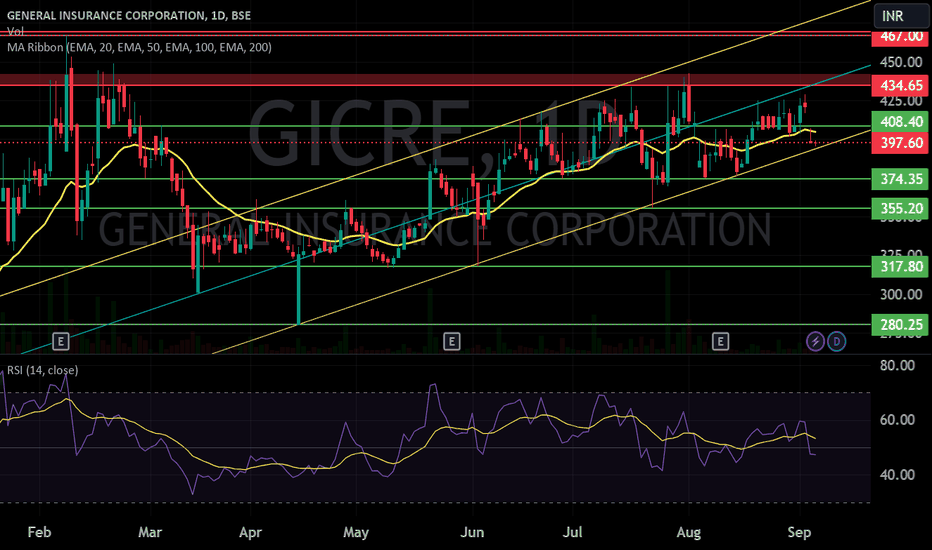932x550 pixels.
Task: Click the 397.60 current price label
Action: click(x=900, y=143)
